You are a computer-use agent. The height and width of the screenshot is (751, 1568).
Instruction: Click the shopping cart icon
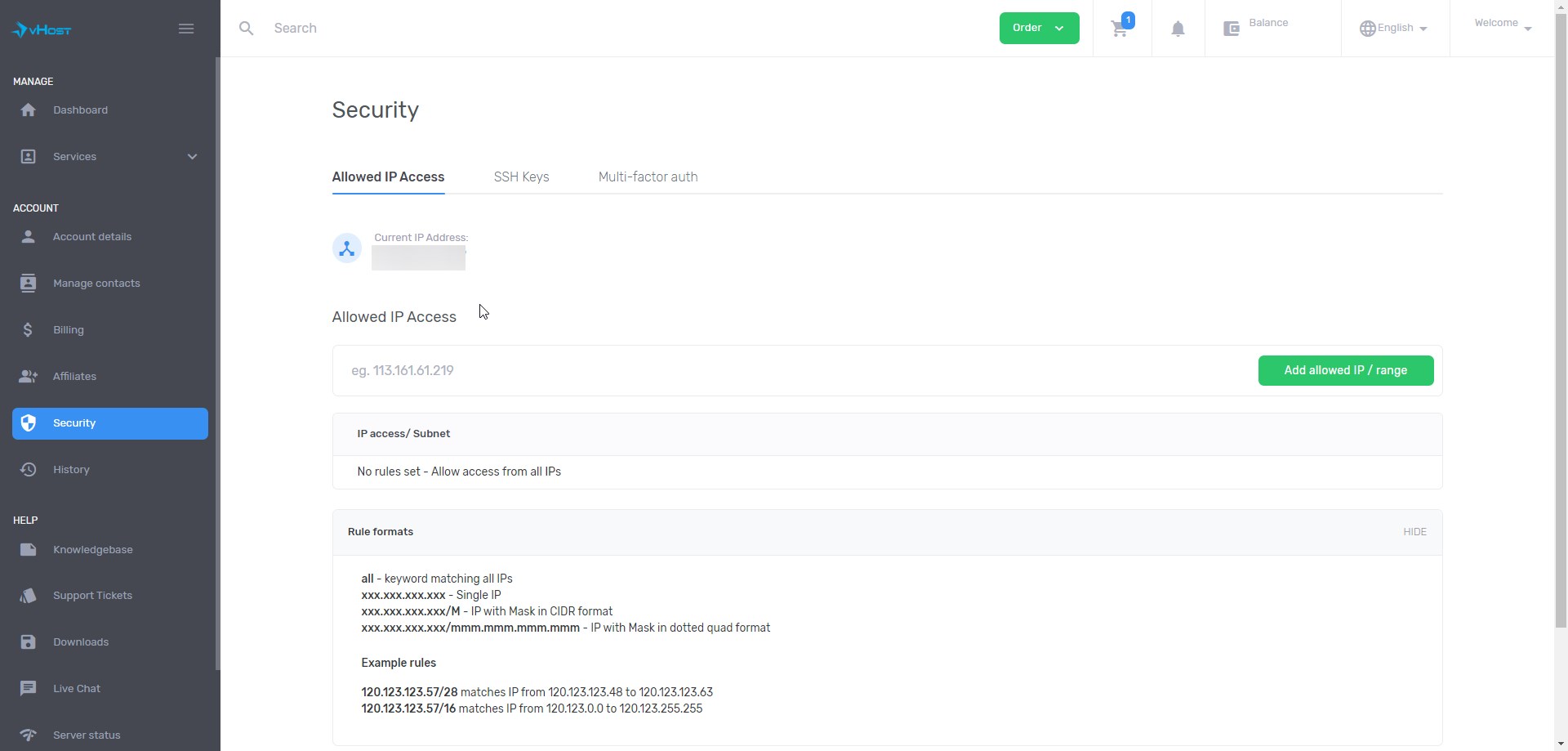1120,29
